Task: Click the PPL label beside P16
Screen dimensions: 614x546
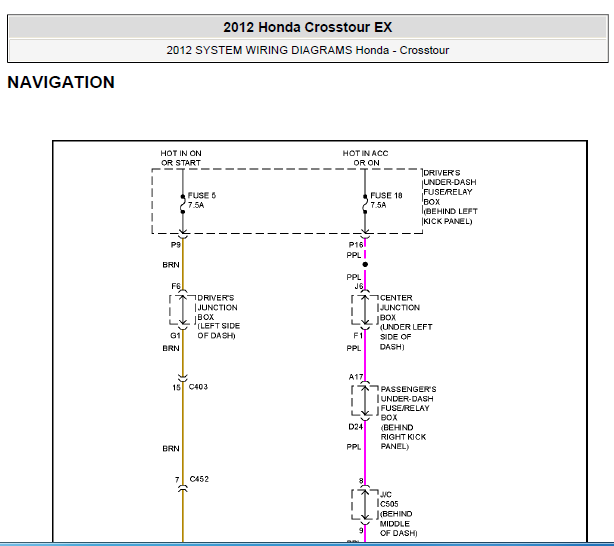Action: [x=354, y=255]
